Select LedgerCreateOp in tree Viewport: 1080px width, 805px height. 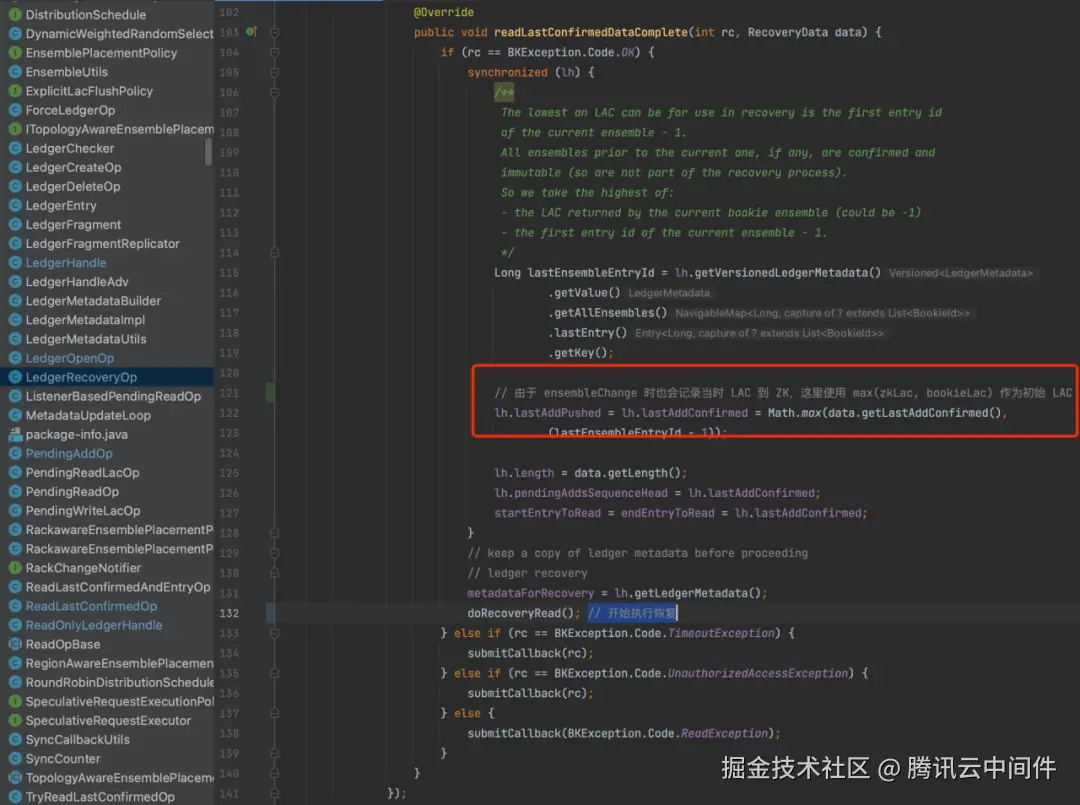tap(73, 167)
